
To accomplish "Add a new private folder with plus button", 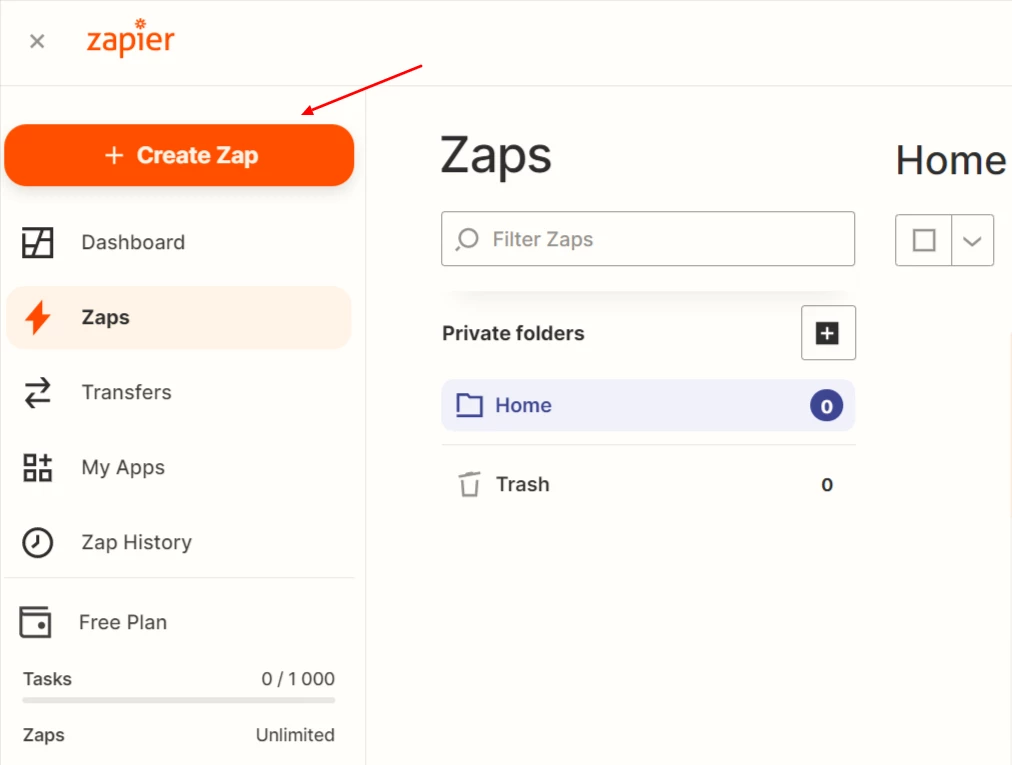I will click(x=828, y=333).
